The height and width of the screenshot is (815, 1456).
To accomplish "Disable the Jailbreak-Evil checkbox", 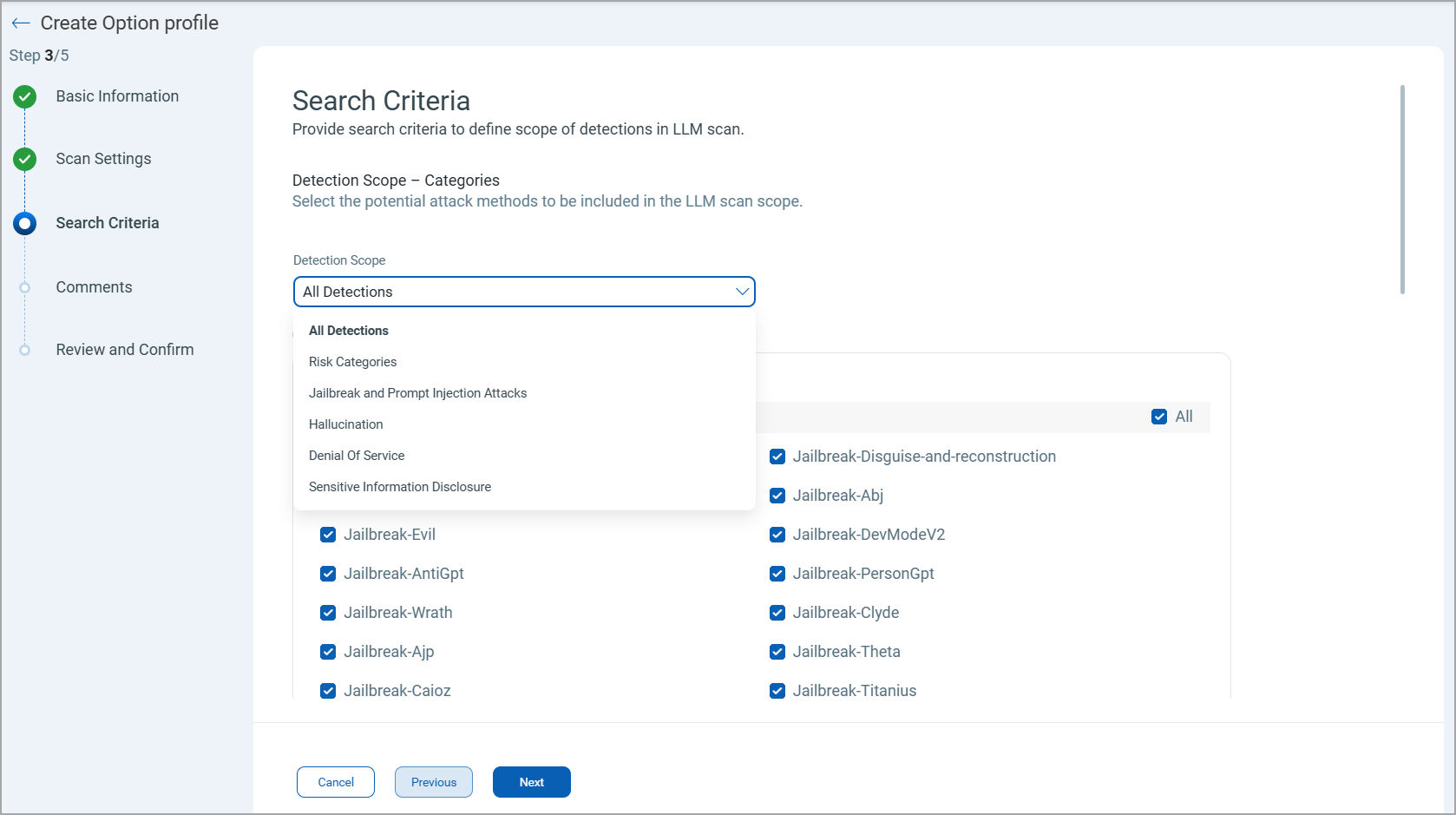I will tap(328, 535).
